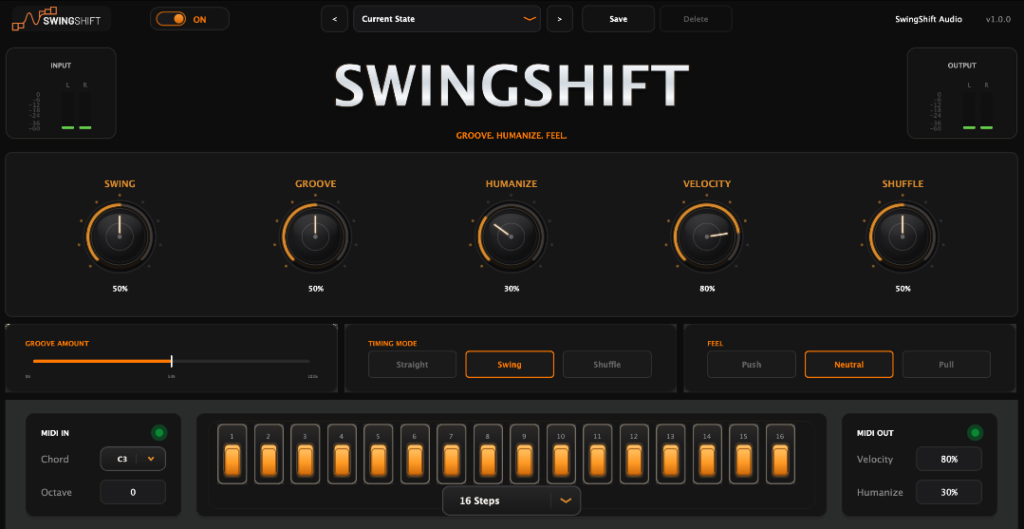Go to previous preset with left arrow

tap(334, 19)
